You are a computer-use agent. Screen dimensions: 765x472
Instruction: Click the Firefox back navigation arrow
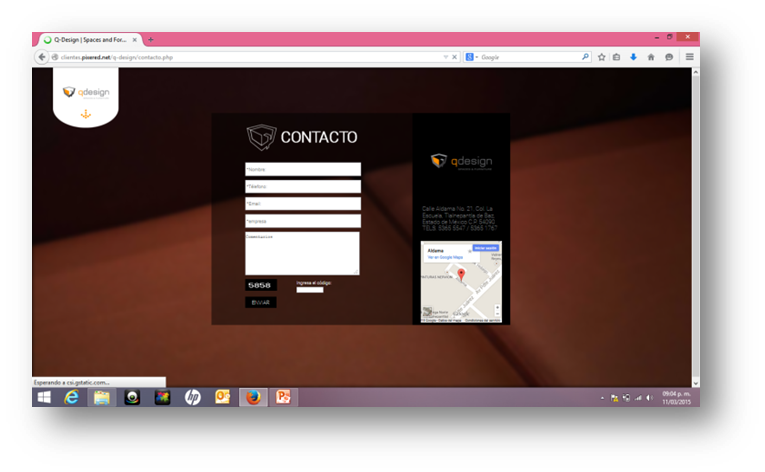pos(42,57)
